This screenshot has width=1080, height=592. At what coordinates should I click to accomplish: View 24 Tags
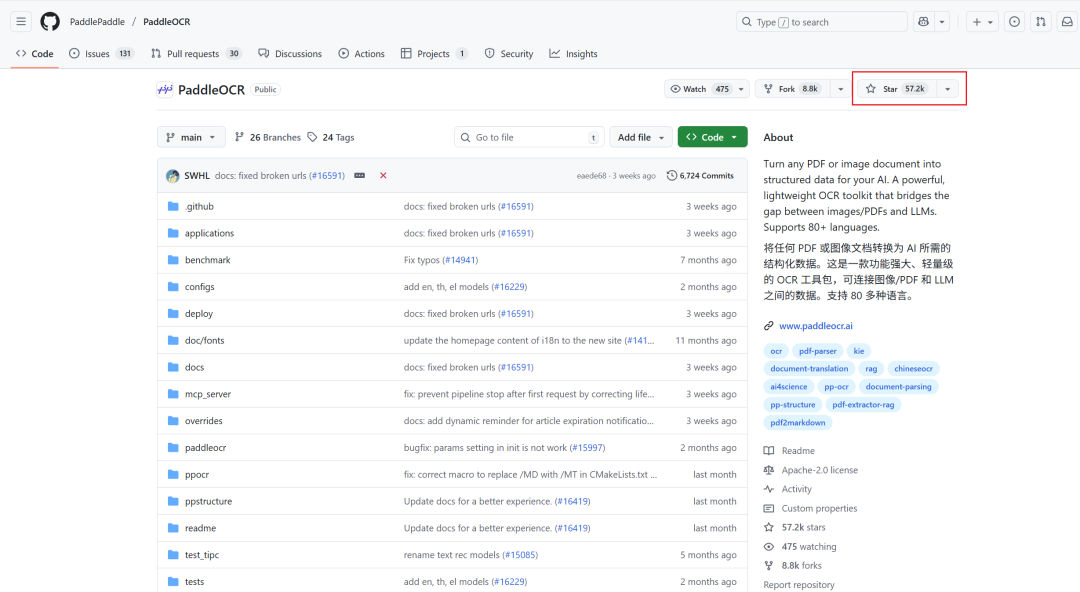(x=331, y=137)
